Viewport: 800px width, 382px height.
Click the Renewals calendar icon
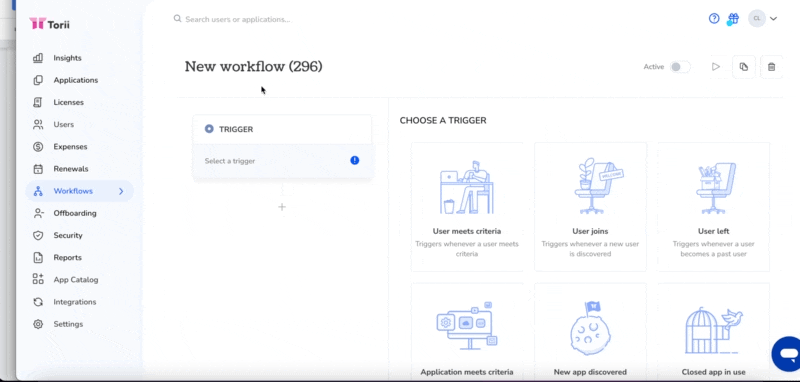(x=38, y=169)
